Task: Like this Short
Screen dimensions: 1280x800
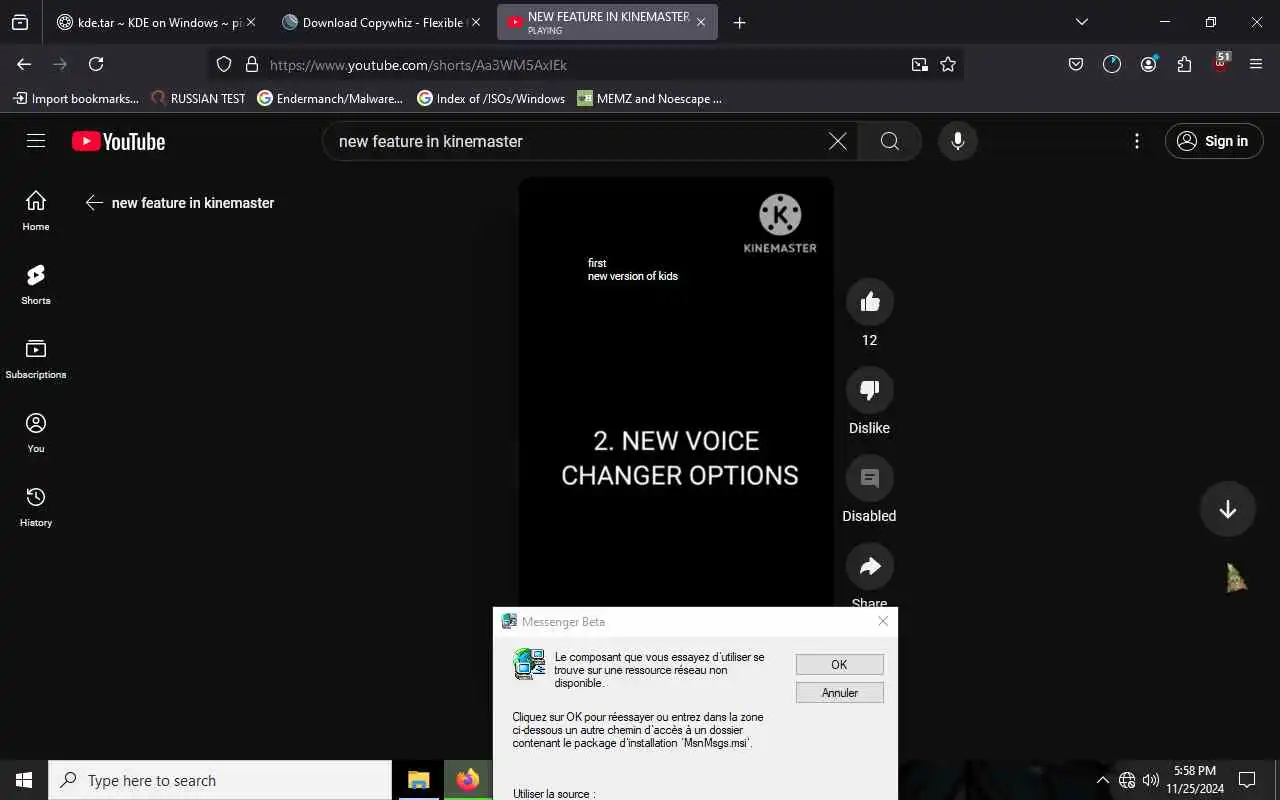Action: pos(870,302)
